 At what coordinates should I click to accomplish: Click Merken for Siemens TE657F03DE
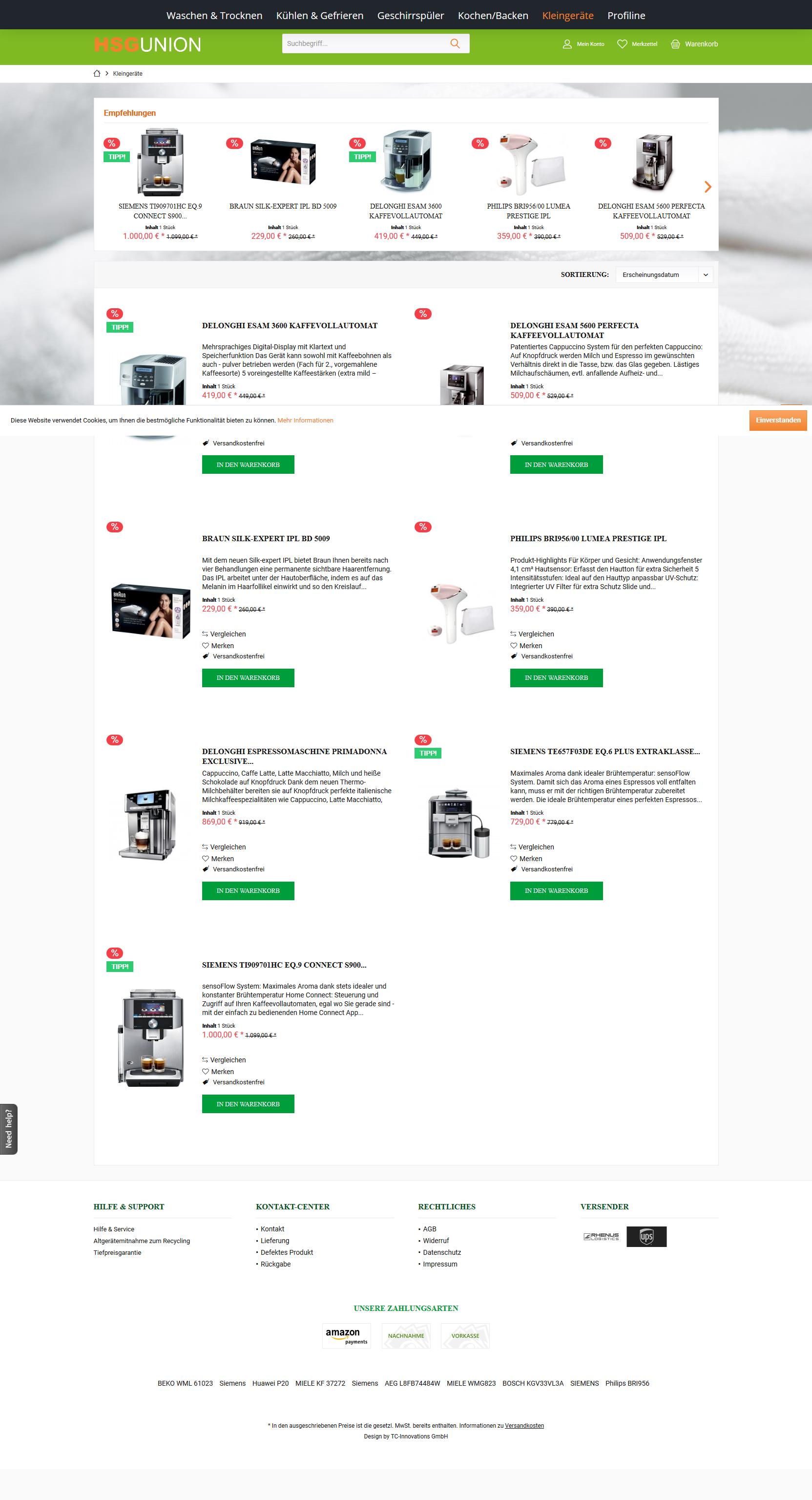(x=526, y=859)
